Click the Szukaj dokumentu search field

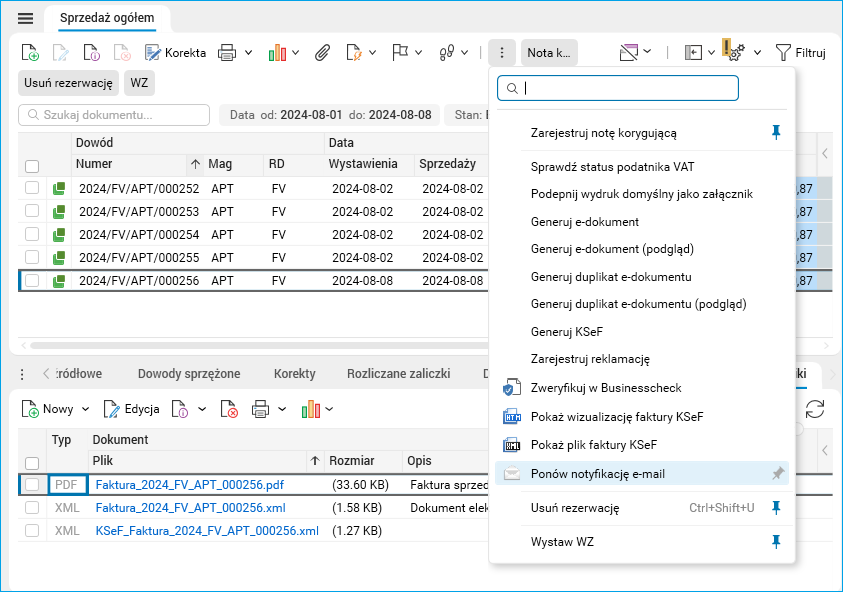click(114, 115)
